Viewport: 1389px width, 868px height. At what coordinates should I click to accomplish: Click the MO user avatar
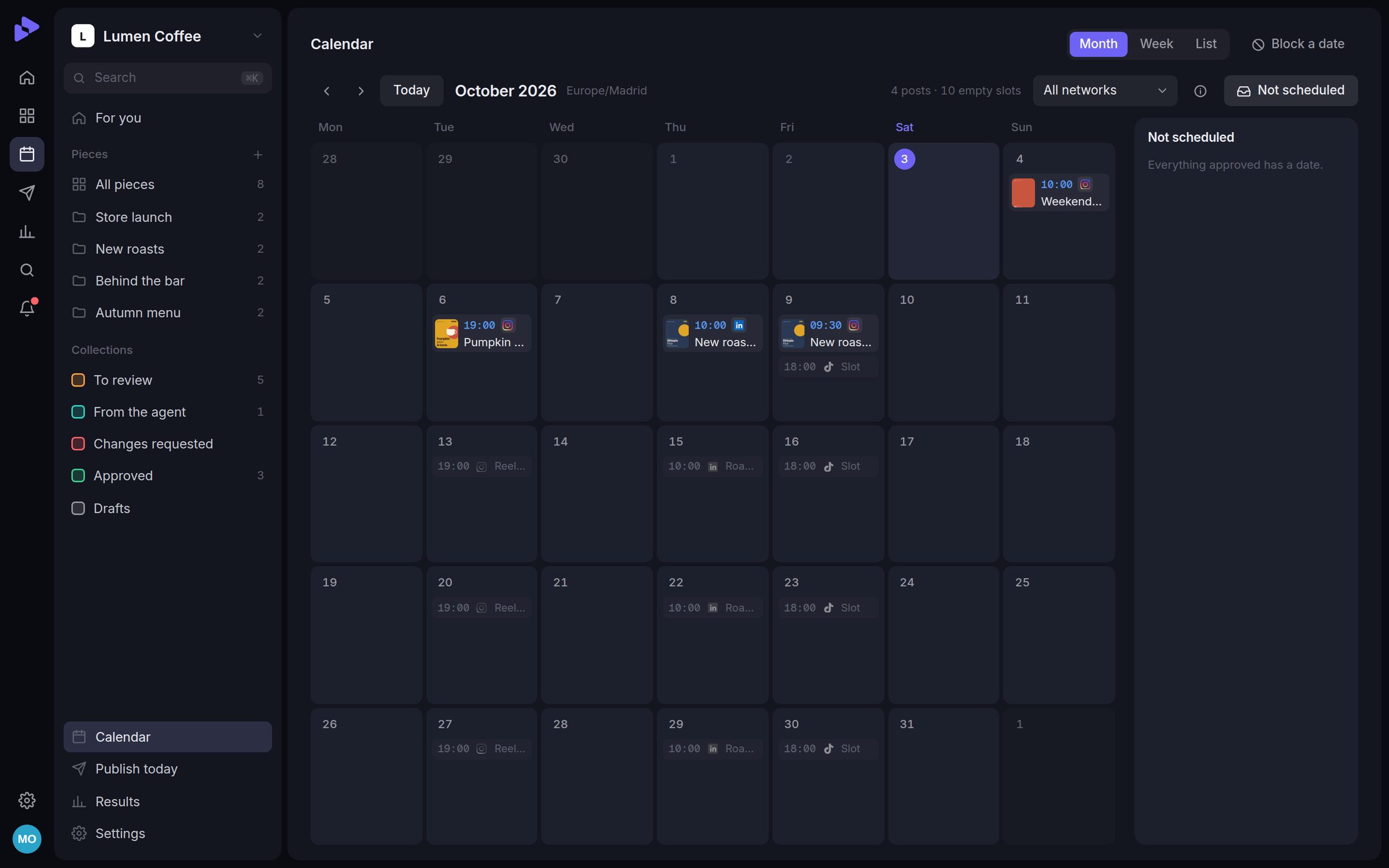27,839
